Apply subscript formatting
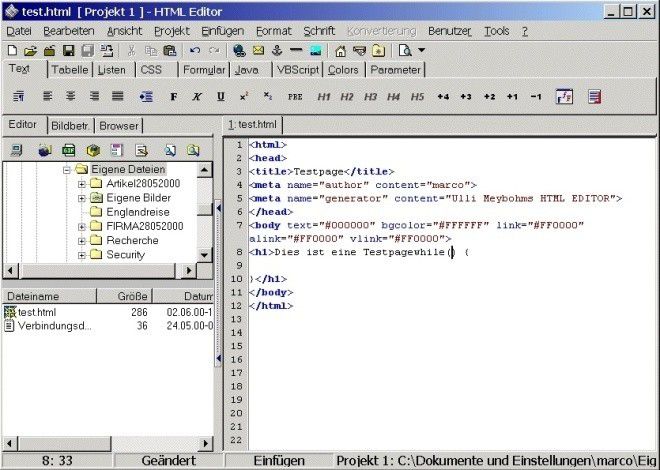The image size is (660, 470). [268, 96]
